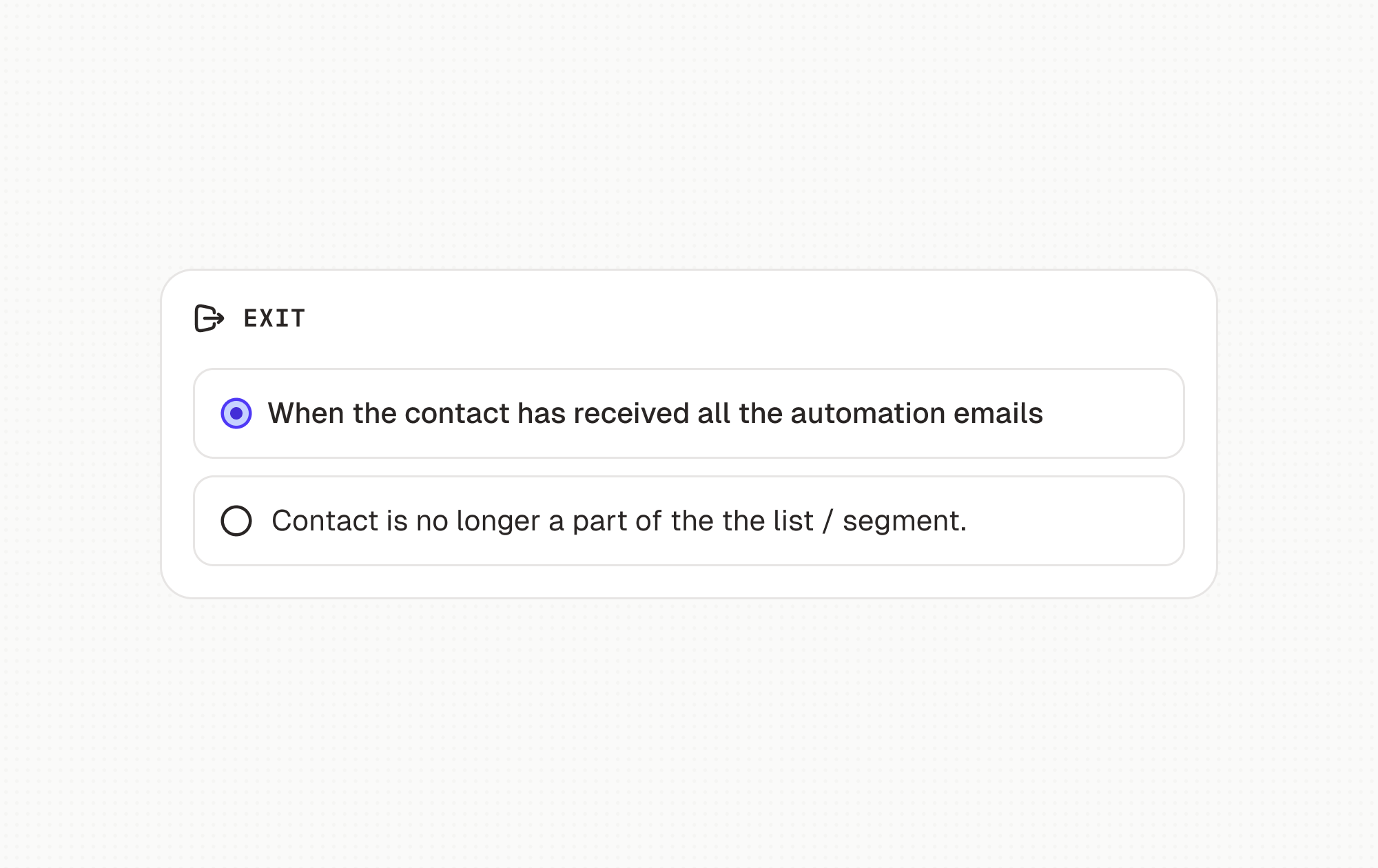Click the empty radio circle

tap(236, 521)
